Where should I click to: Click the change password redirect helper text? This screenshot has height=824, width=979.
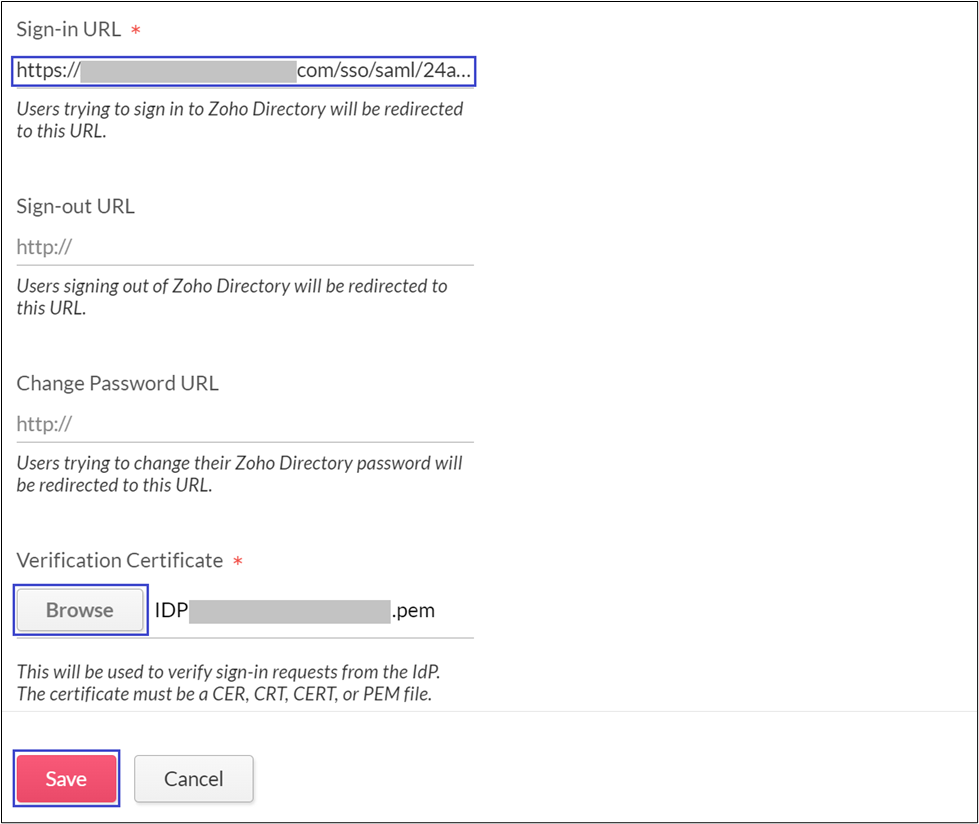pos(239,474)
